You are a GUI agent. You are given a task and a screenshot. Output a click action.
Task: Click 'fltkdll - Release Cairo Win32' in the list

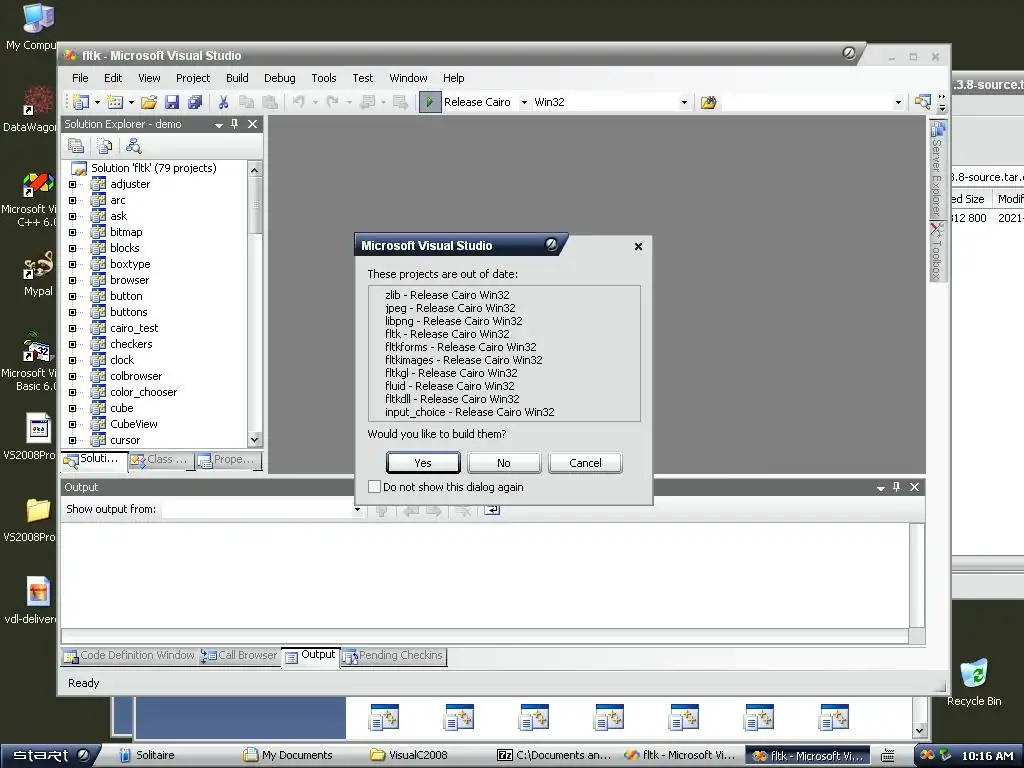(x=452, y=399)
